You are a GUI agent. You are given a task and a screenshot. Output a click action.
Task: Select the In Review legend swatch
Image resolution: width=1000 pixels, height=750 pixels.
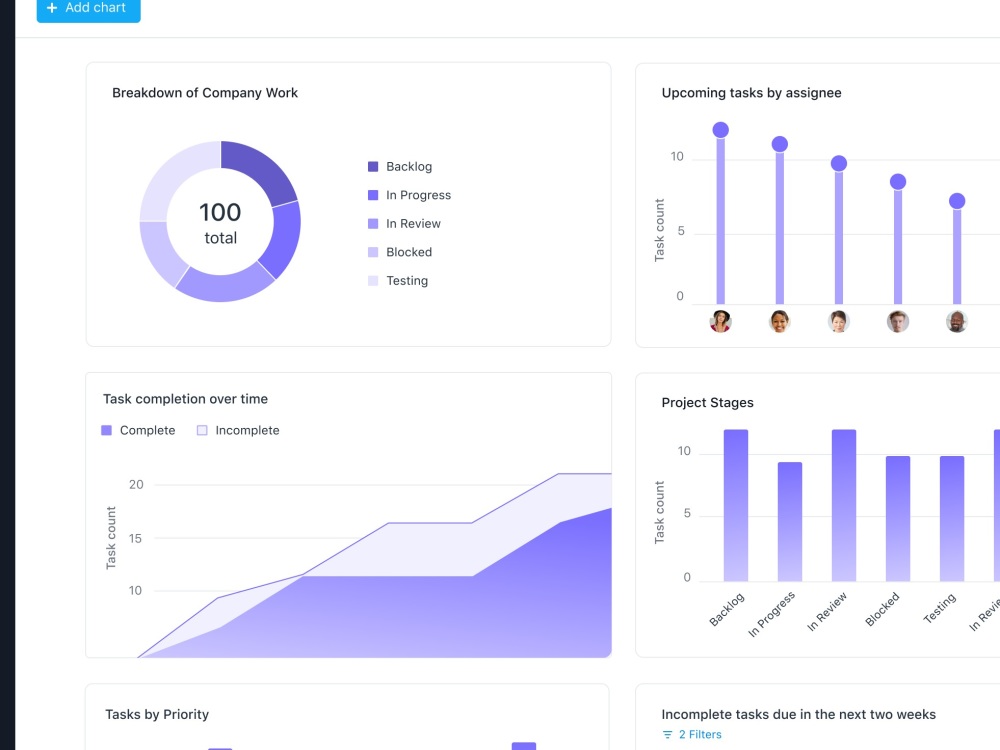click(373, 224)
